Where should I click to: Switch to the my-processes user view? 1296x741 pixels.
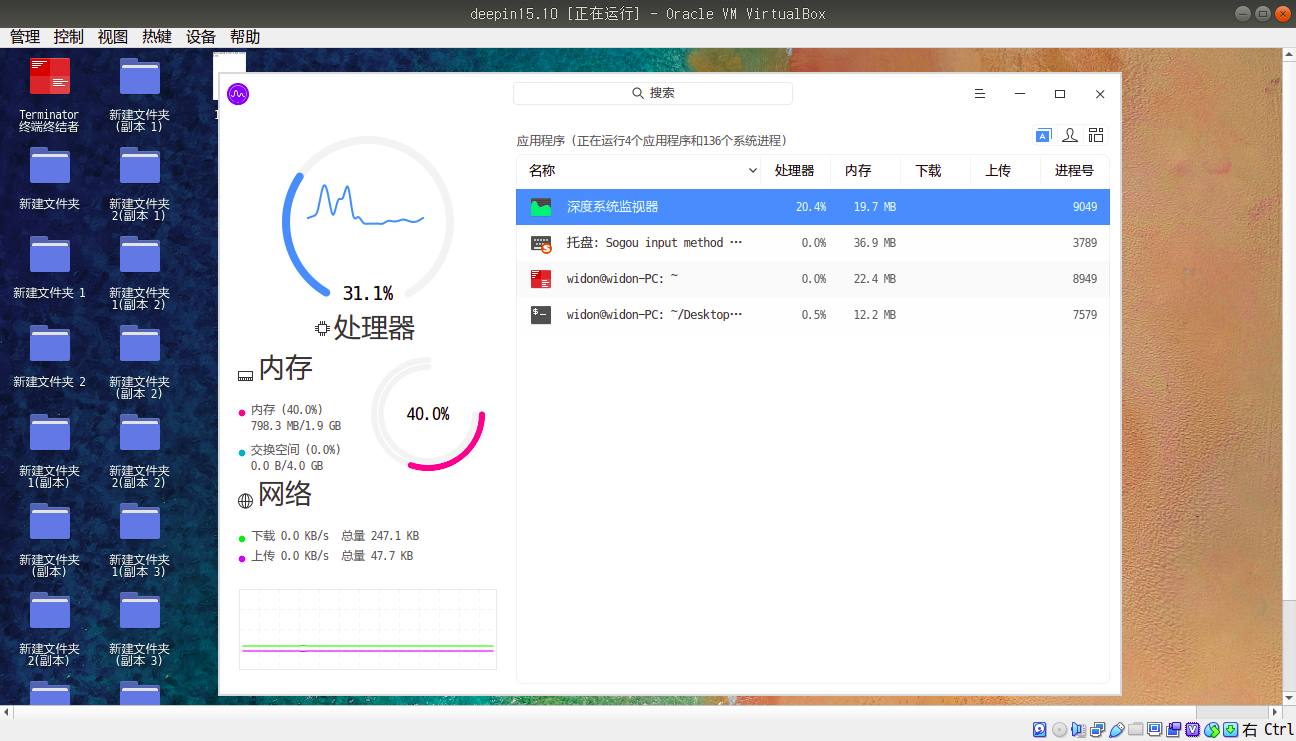1070,134
